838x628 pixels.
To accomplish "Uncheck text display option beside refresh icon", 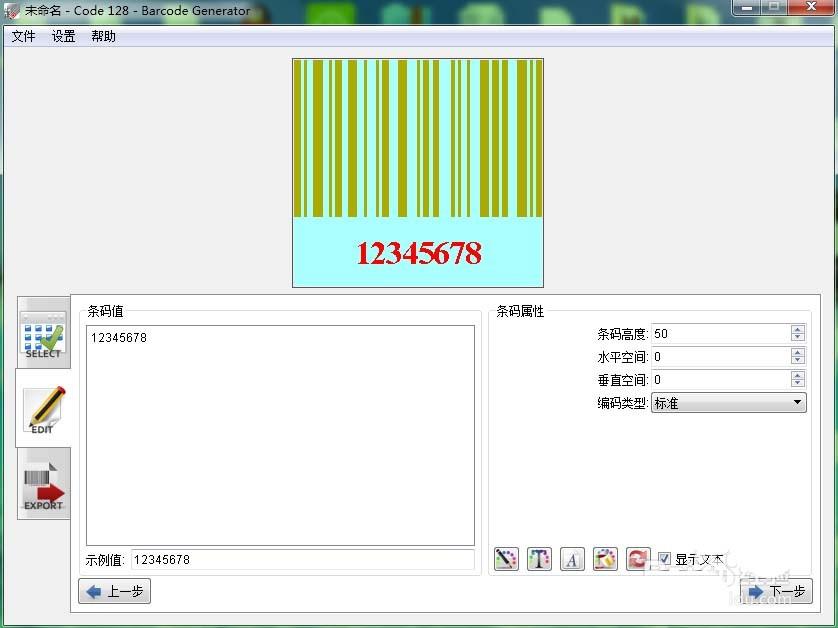I will click(664, 559).
